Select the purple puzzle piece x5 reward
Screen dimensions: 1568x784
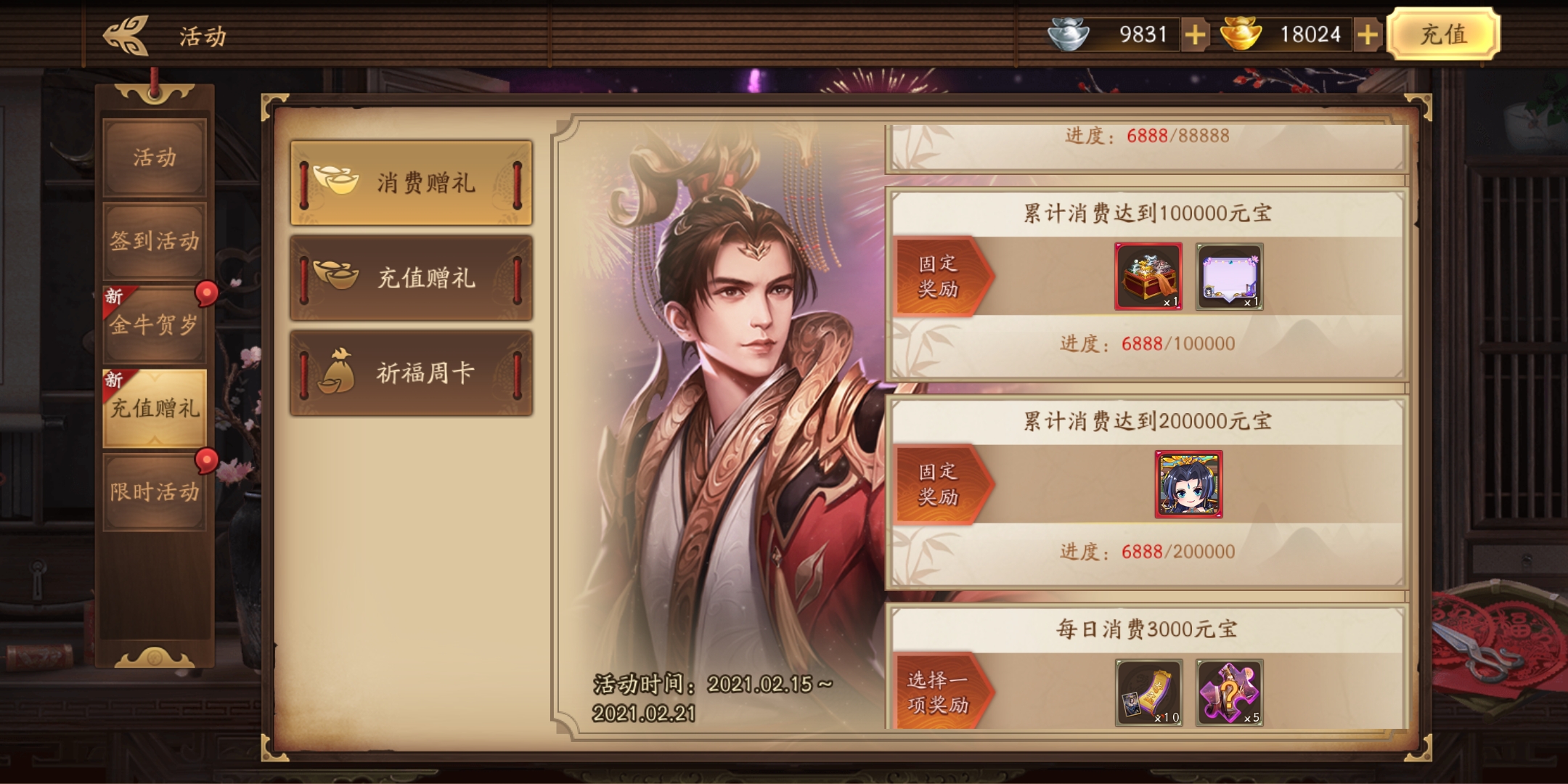[1230, 693]
